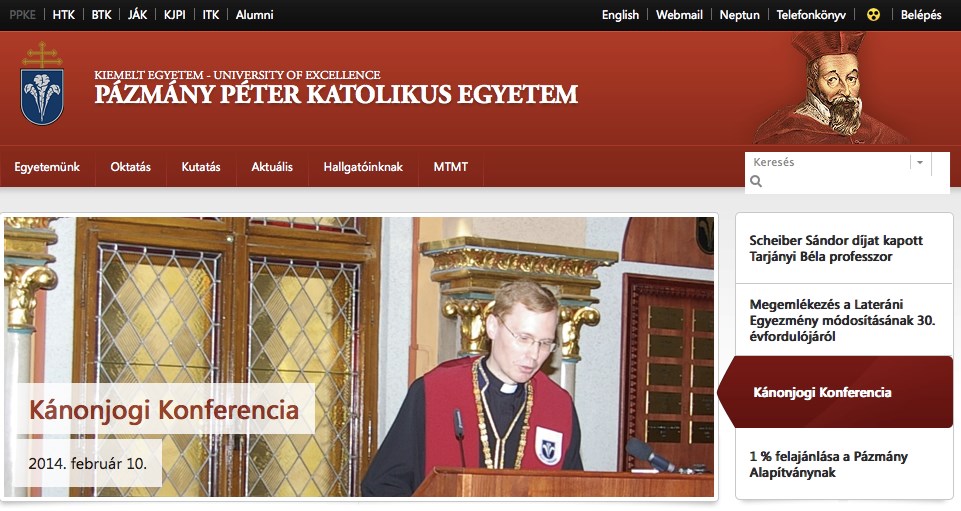This screenshot has height=511, width=961.
Task: Click the yellow accessibility icon in top bar
Action: click(x=873, y=15)
